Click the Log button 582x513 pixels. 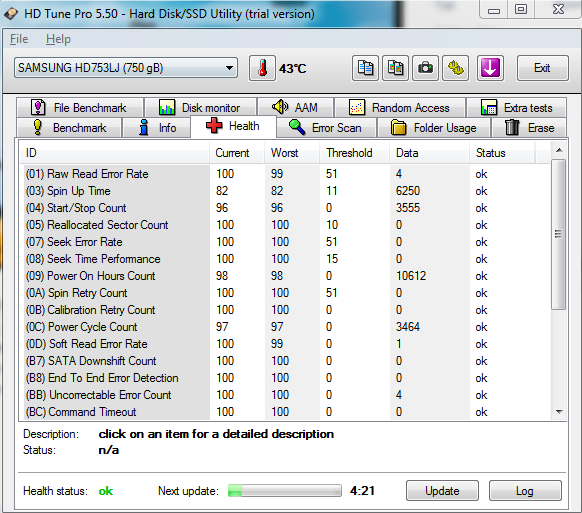pyautogui.click(x=525, y=491)
